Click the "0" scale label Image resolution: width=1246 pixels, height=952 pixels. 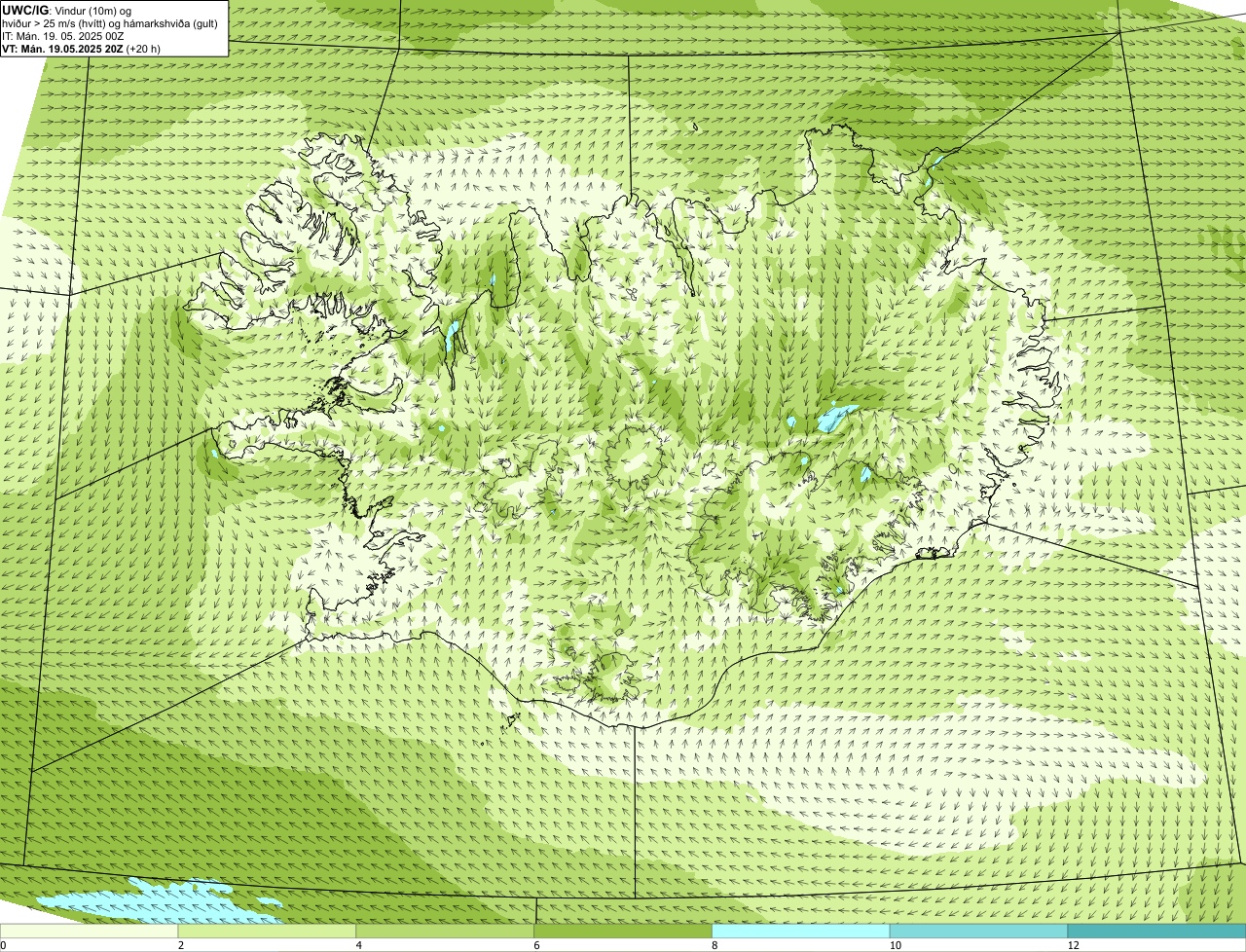[x=3, y=945]
